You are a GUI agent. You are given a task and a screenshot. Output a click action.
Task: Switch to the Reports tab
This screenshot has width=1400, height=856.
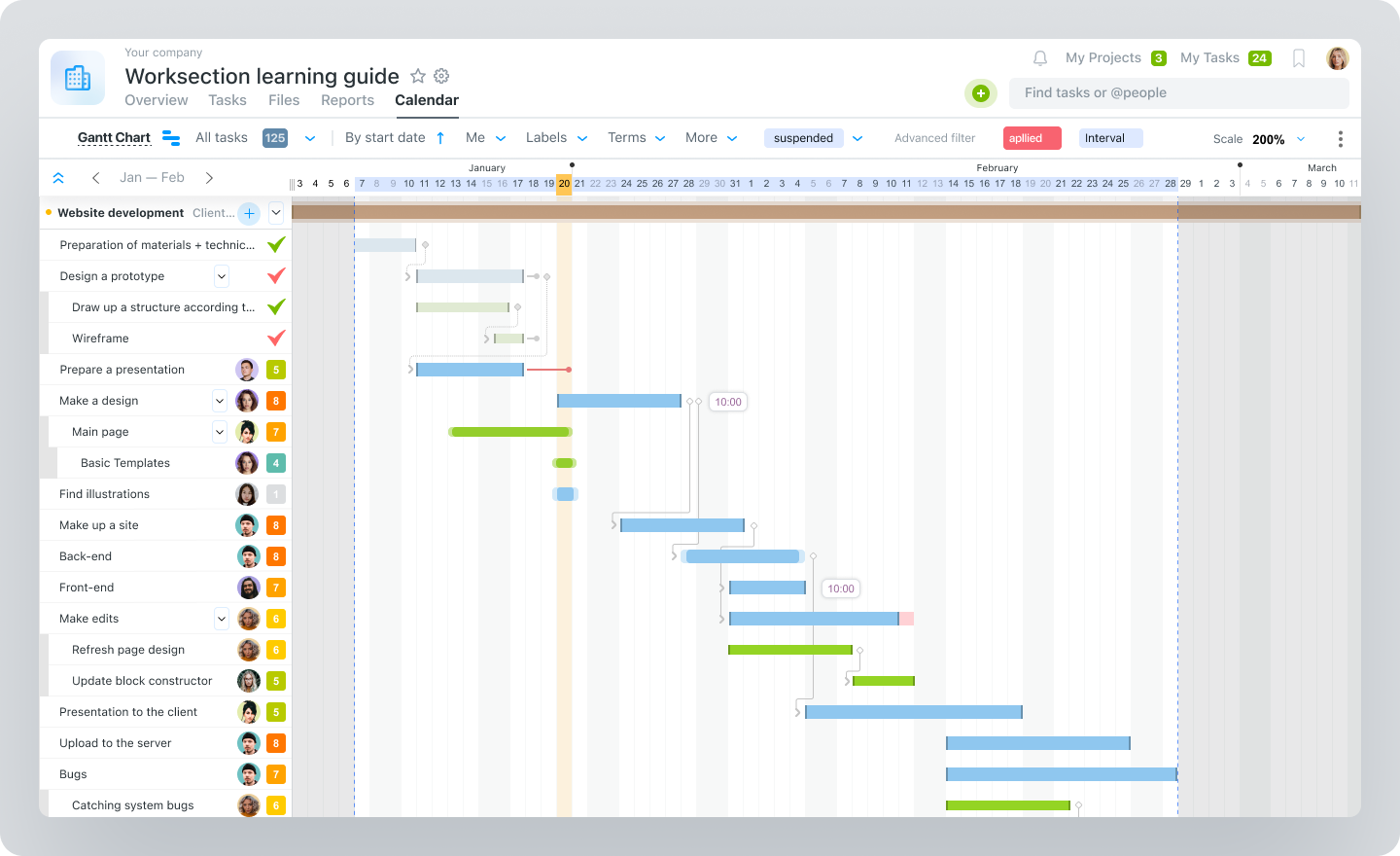click(347, 100)
